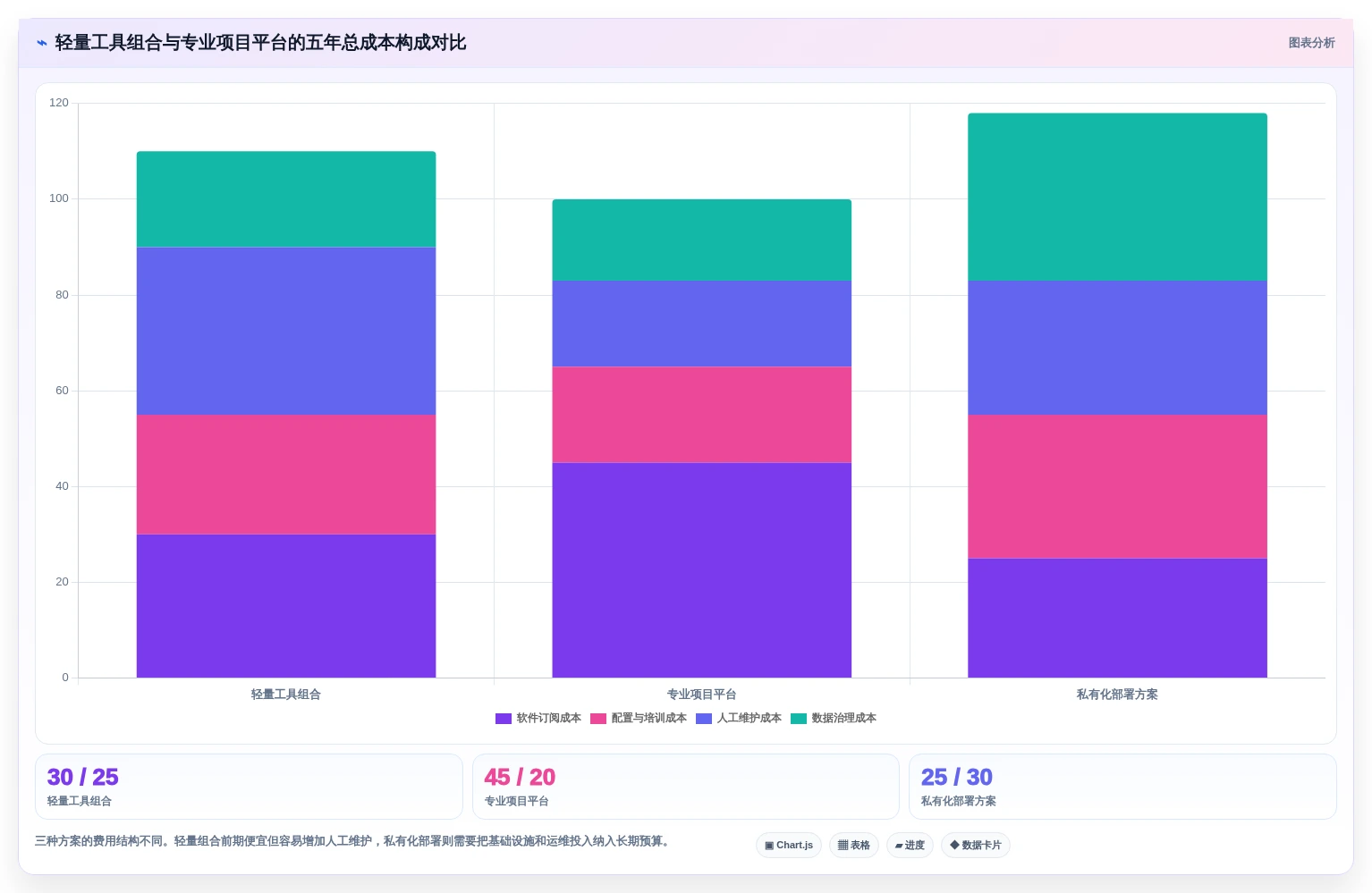
Task: Click the chart title icon beside the heading
Action: pyautogui.click(x=41, y=43)
